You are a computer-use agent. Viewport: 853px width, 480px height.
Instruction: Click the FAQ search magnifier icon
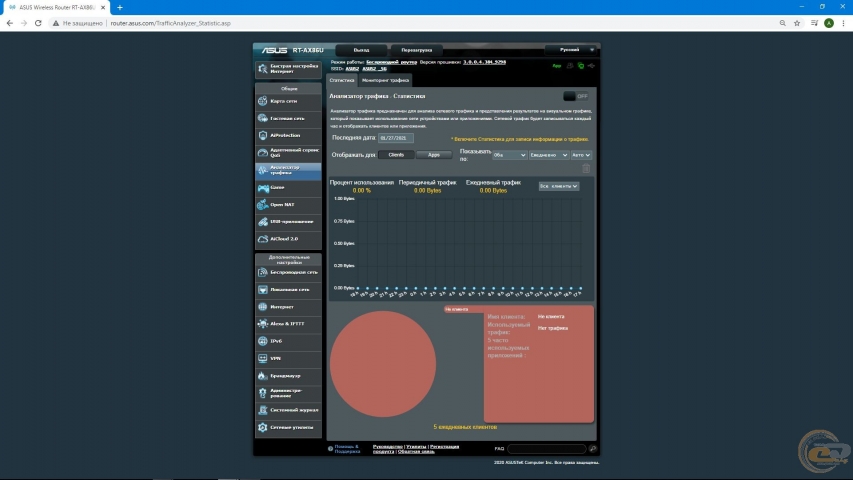coord(592,449)
